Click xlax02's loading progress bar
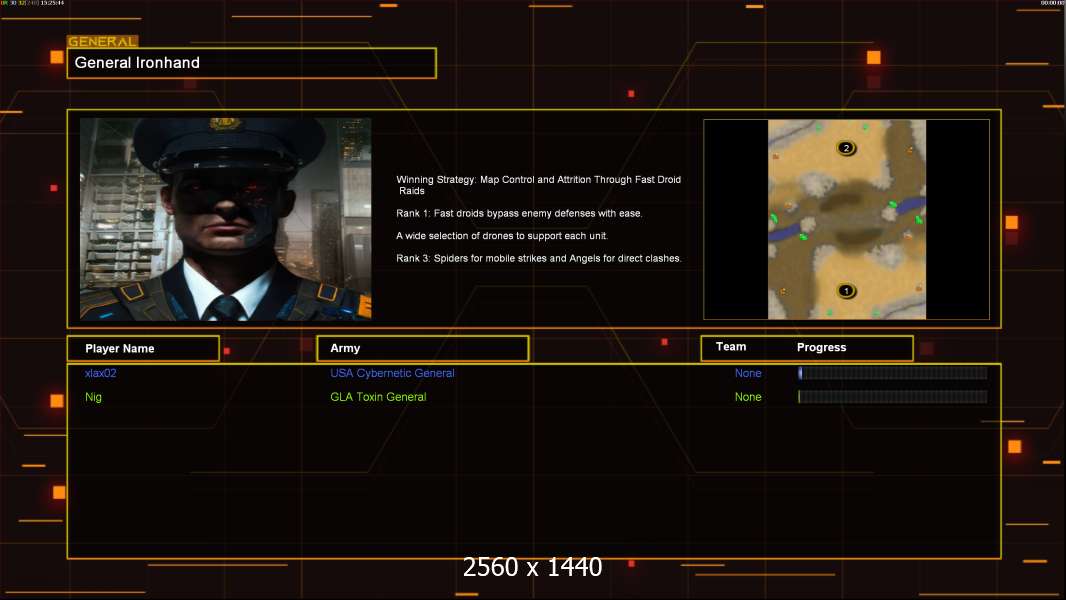The image size is (1066, 600). [x=893, y=372]
